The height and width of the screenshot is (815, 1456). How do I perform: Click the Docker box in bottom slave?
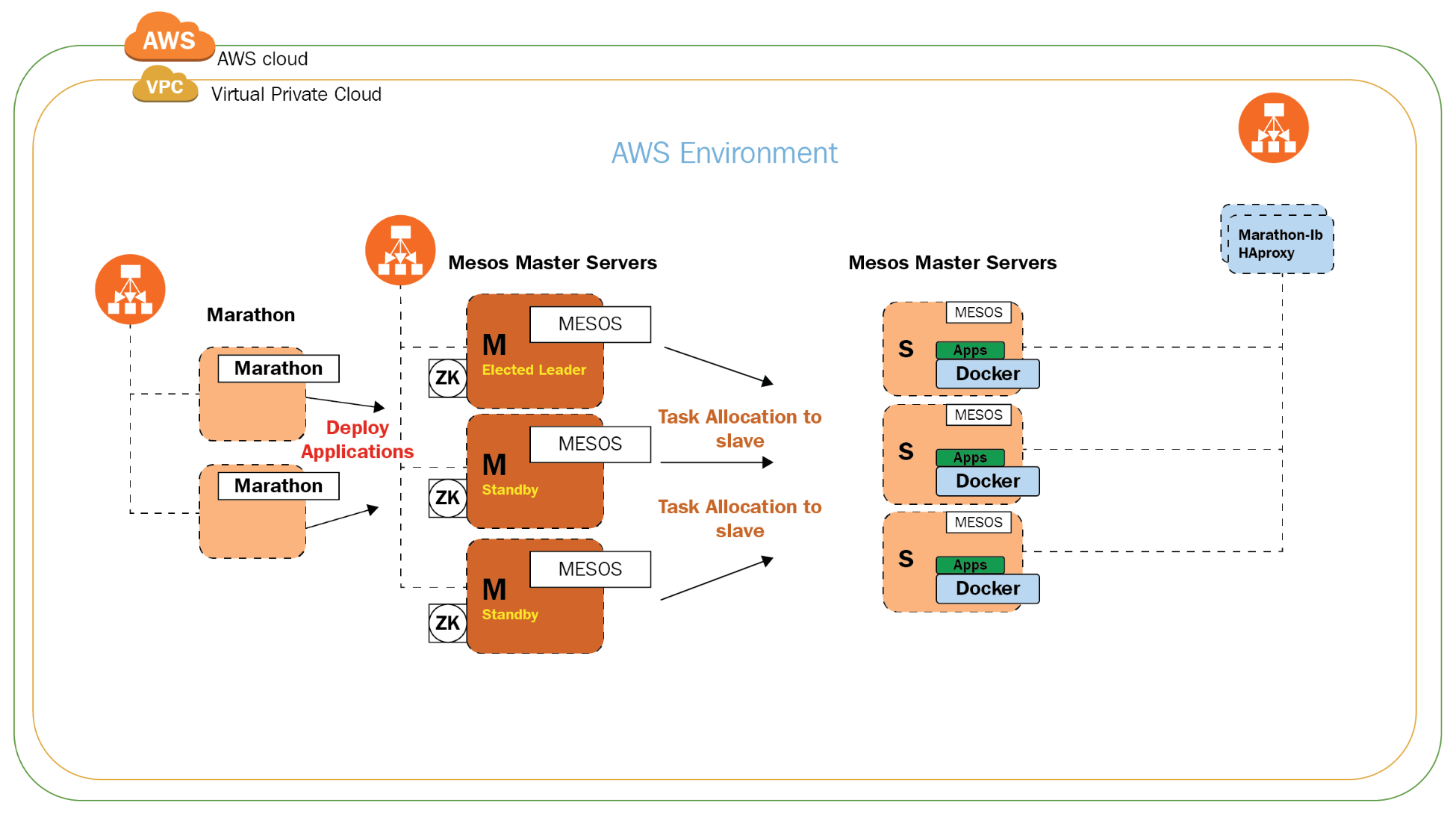coord(987,589)
